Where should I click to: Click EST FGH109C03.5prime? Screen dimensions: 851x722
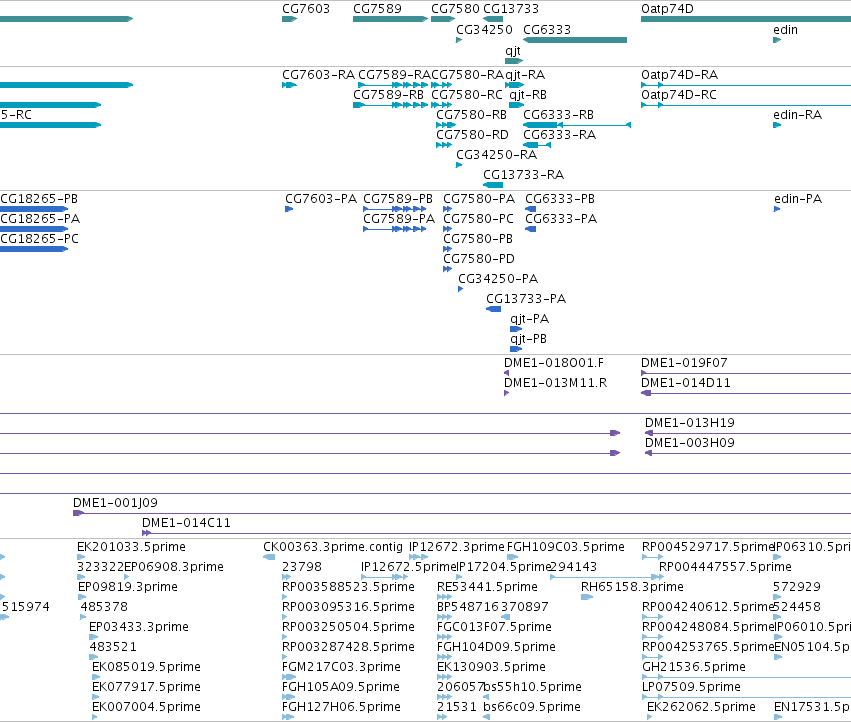(566, 547)
